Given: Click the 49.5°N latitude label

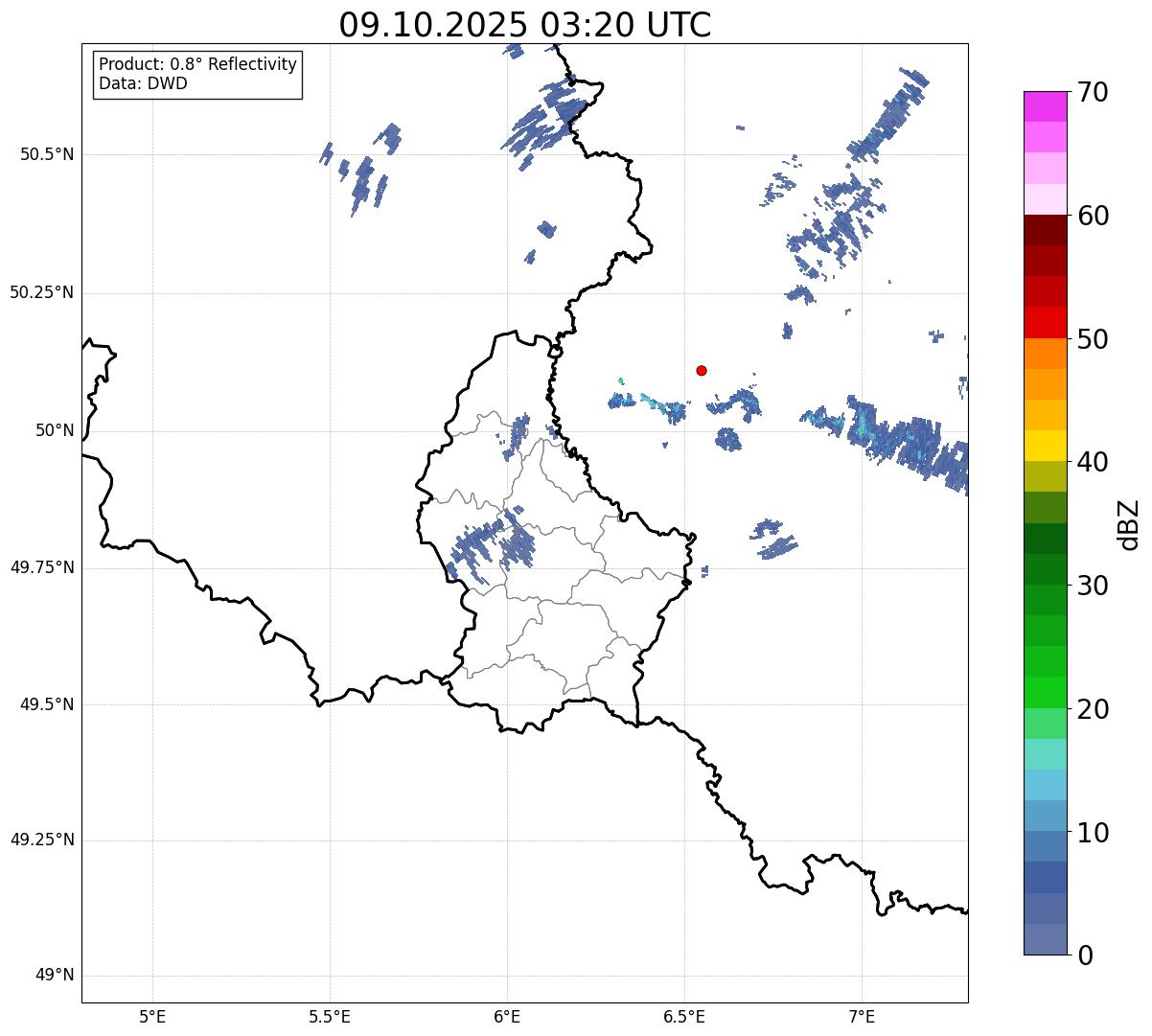Looking at the screenshot, I should pos(47,704).
